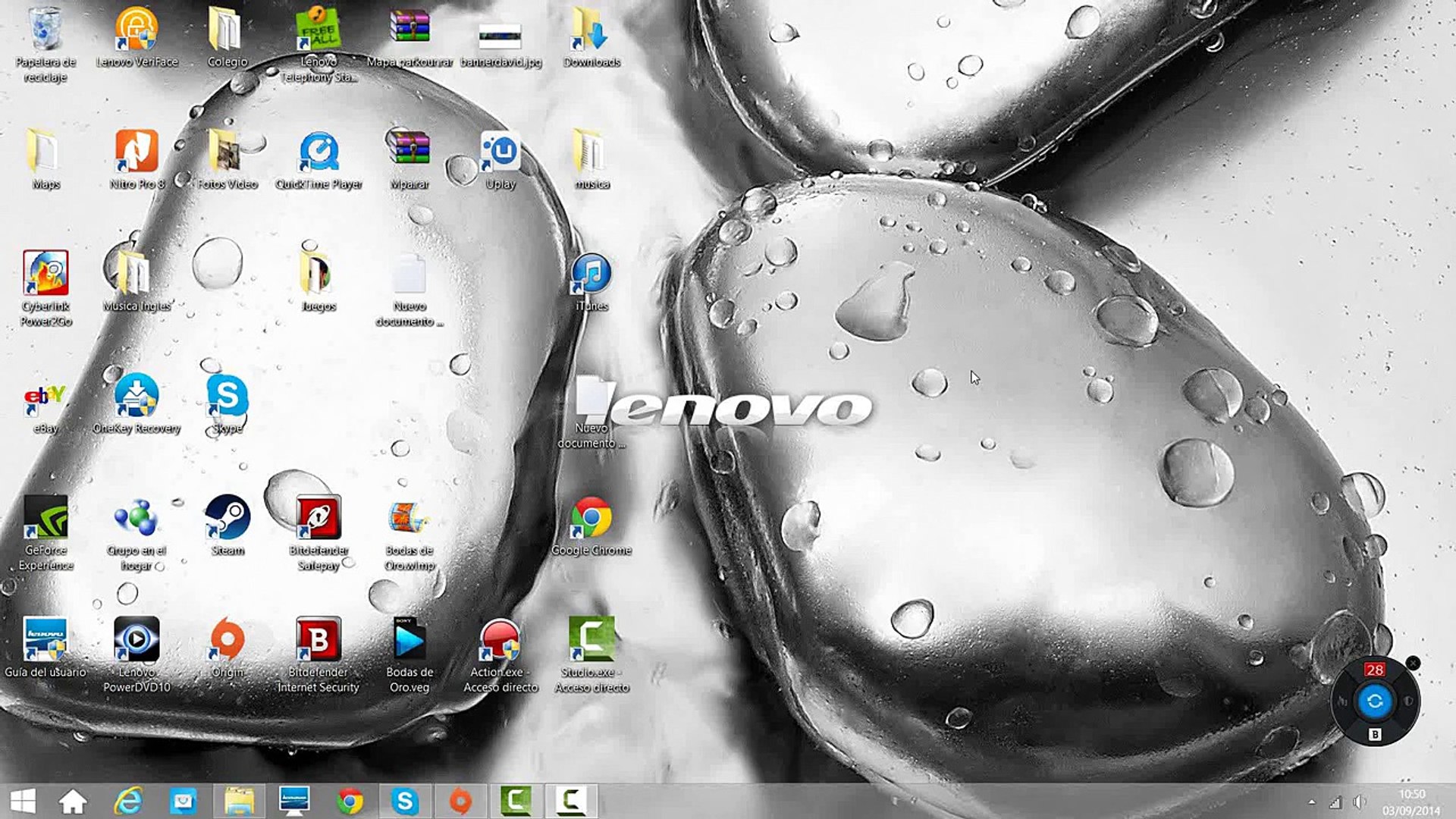Select GeForce Experience icon

point(45,519)
